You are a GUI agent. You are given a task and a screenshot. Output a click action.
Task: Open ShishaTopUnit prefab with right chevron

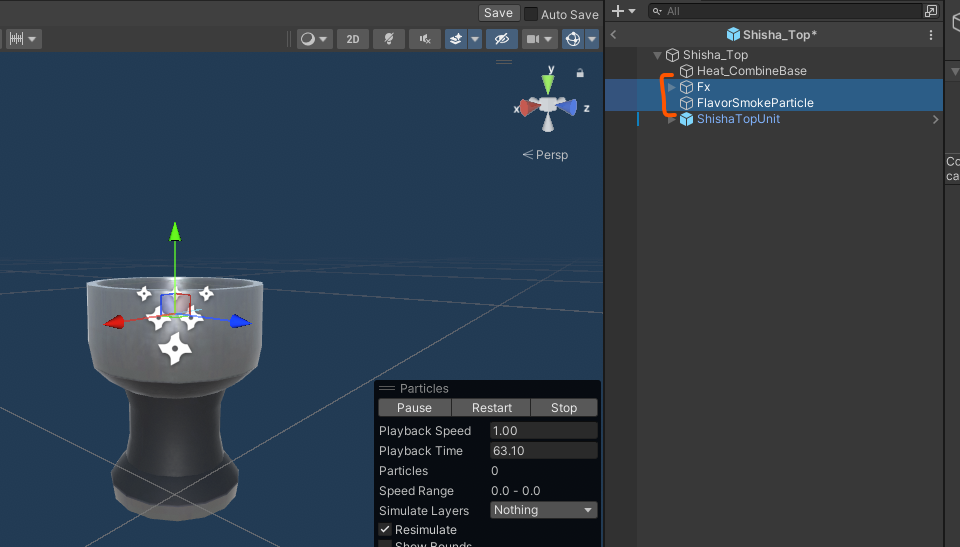[x=936, y=119]
